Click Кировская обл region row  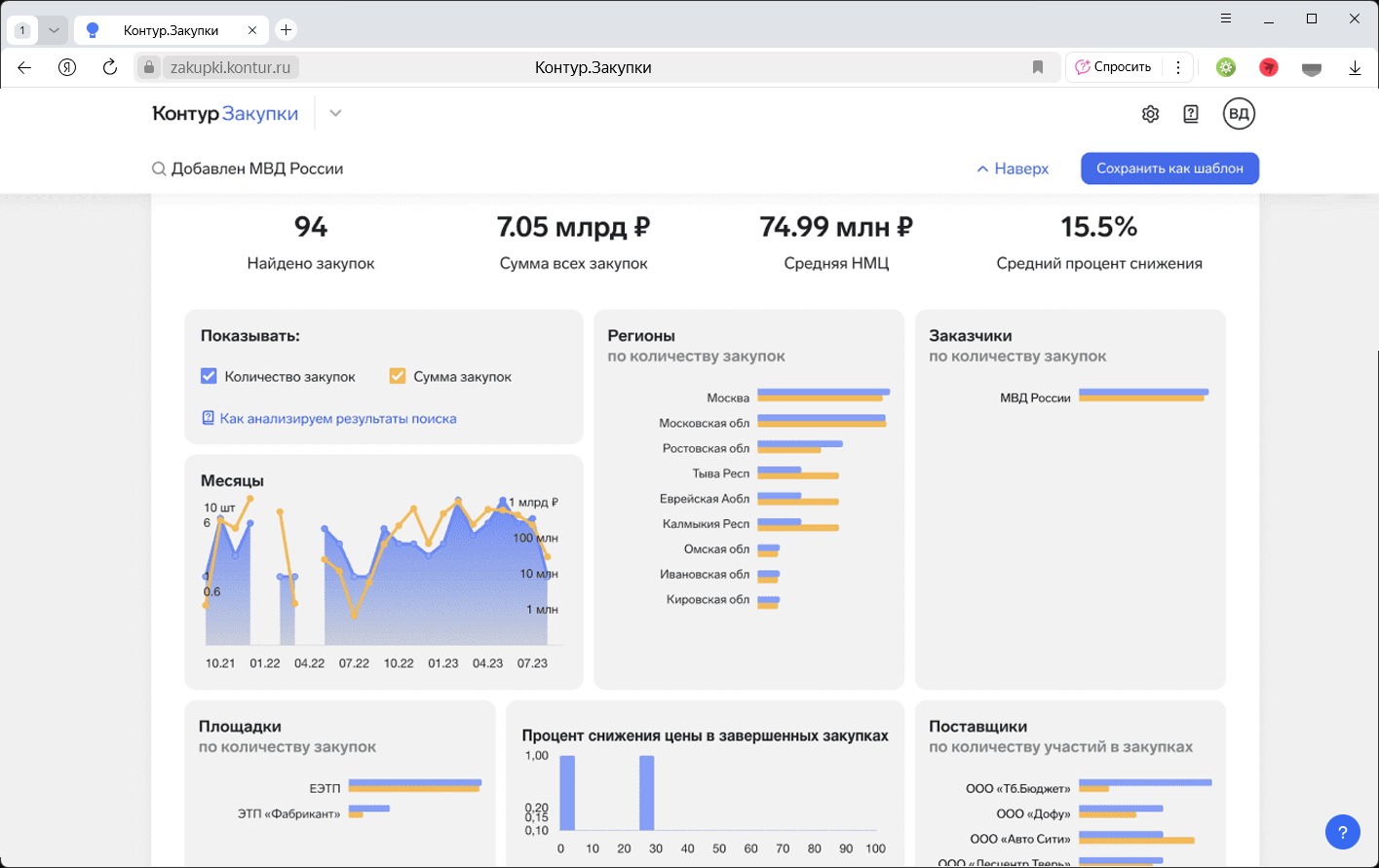point(723,600)
